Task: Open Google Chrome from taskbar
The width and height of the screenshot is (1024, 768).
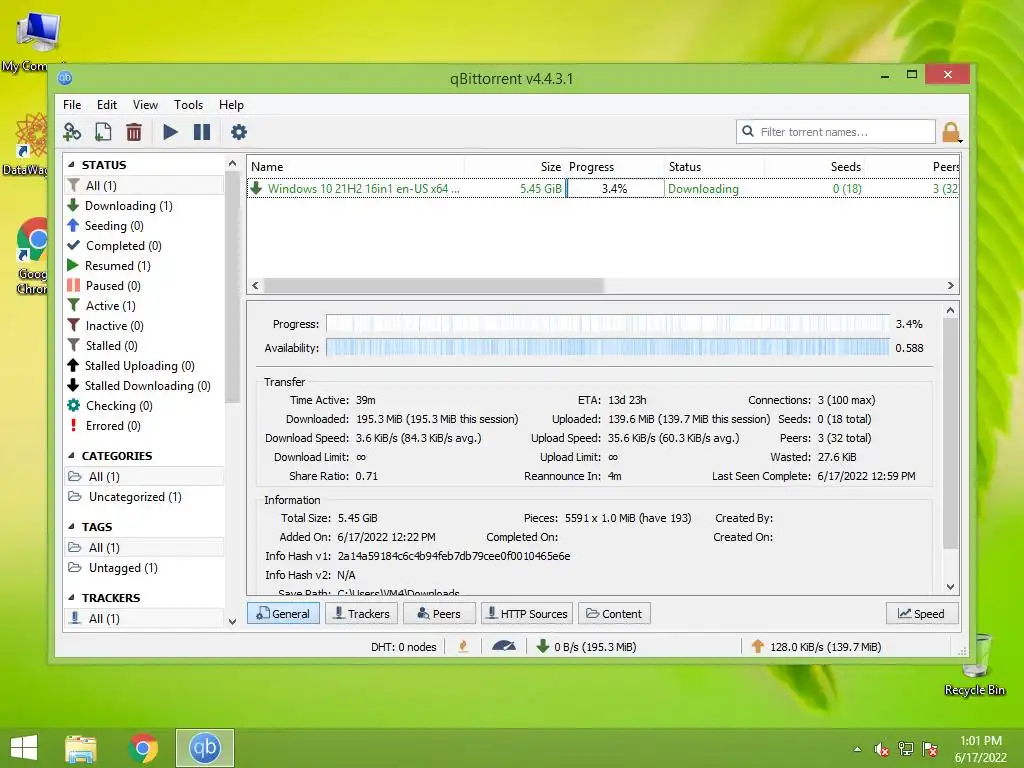Action: click(143, 748)
